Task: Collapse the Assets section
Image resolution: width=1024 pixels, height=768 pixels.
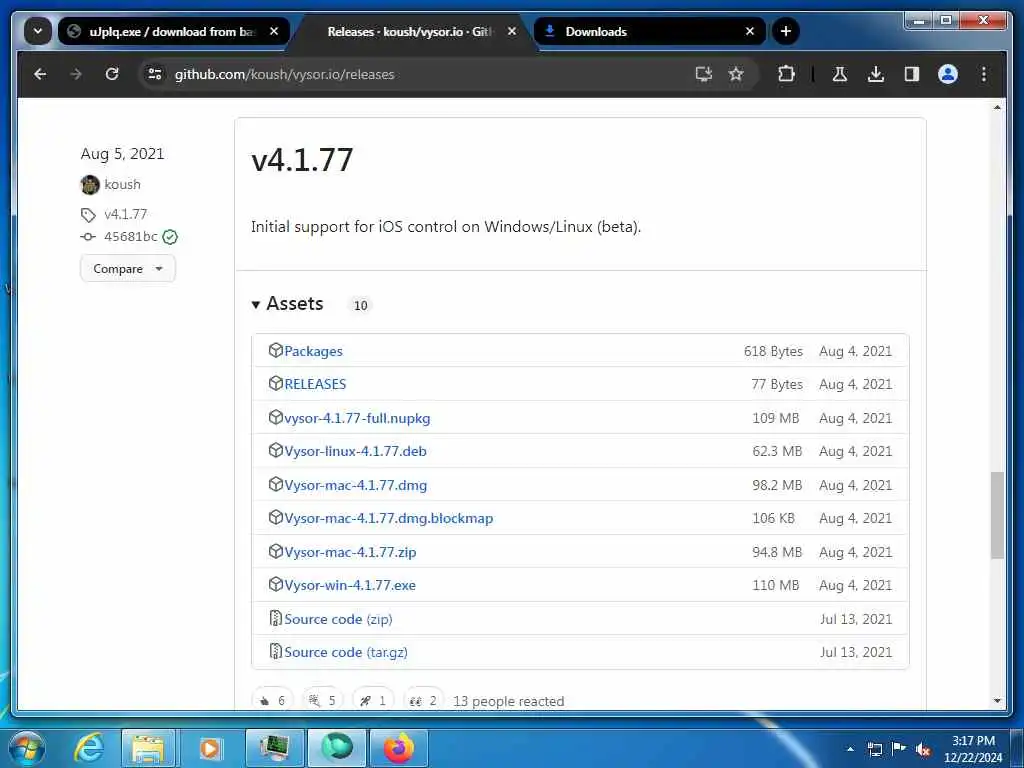Action: [288, 304]
